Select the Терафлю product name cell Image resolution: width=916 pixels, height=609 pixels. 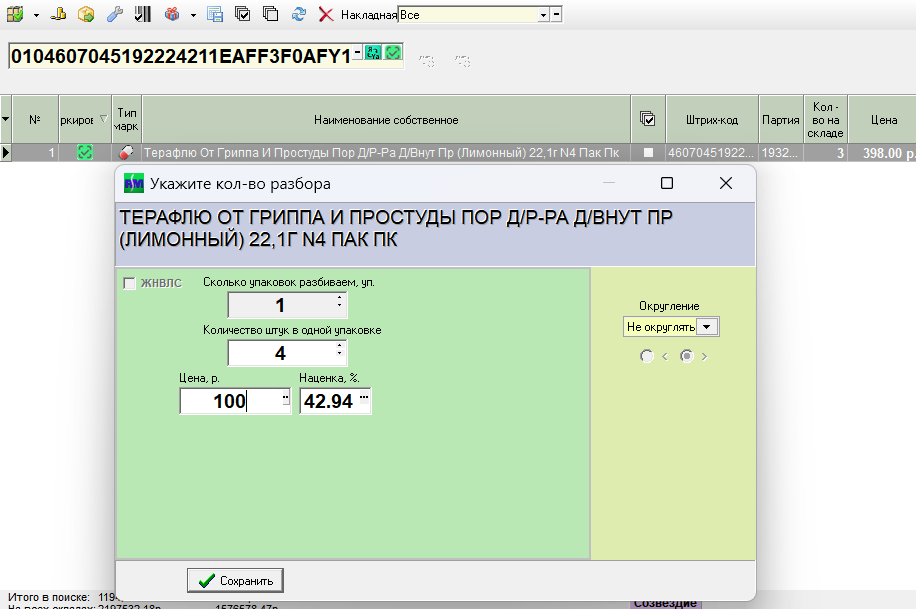point(386,153)
